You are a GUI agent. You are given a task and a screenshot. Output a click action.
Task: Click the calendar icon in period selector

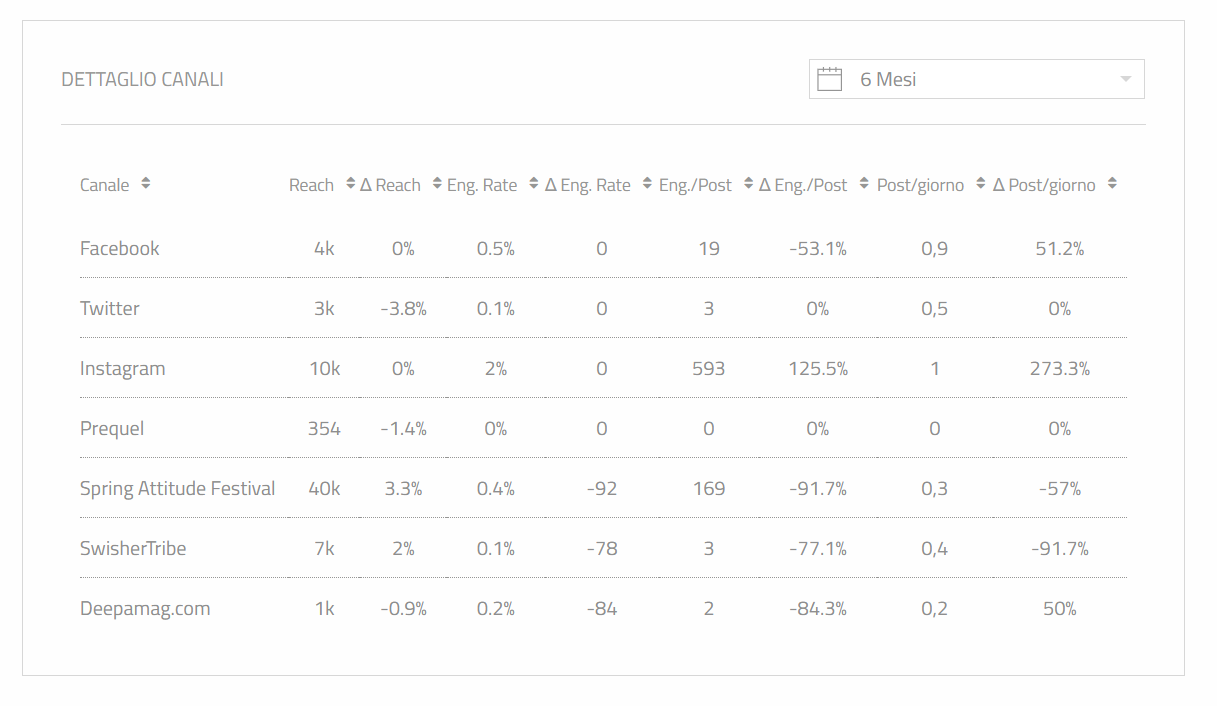coord(830,79)
